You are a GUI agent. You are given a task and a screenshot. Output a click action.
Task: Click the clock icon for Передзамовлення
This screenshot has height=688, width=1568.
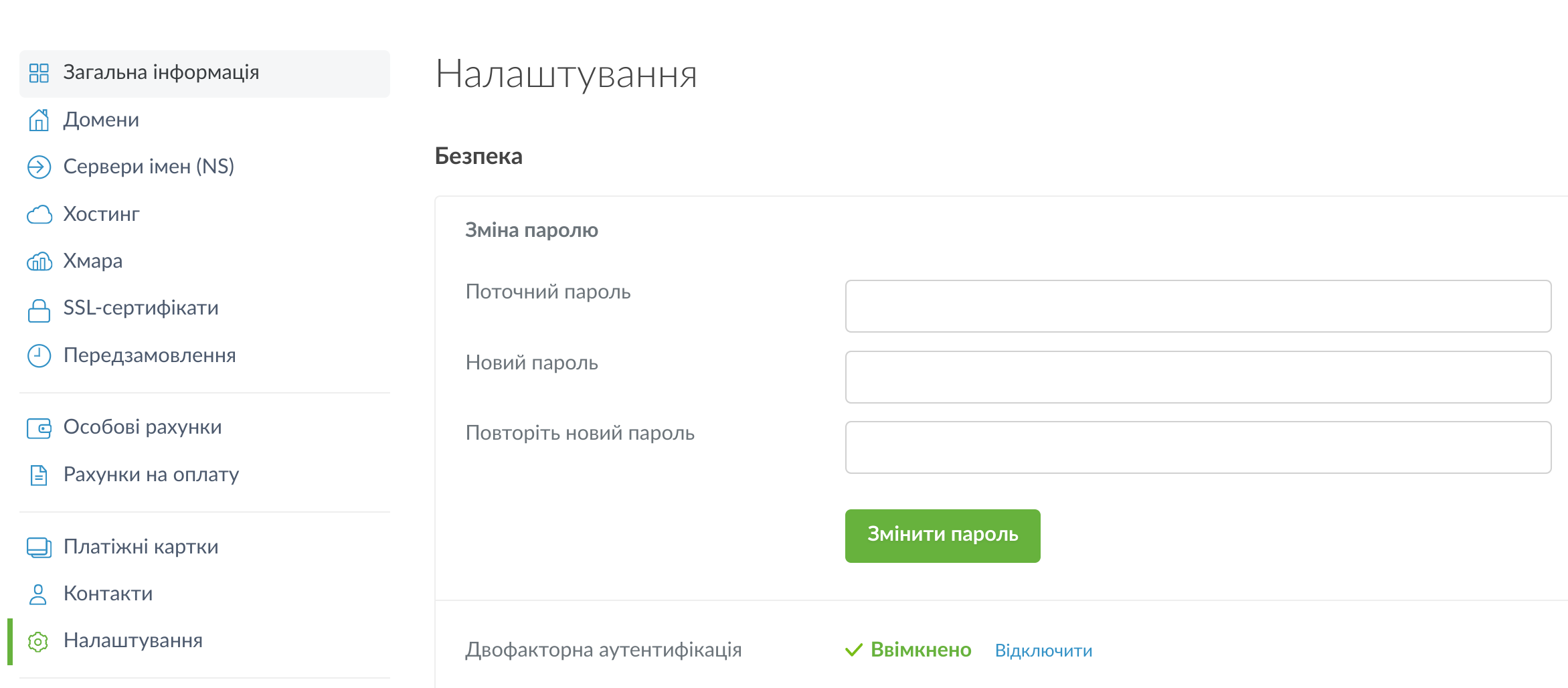click(39, 356)
